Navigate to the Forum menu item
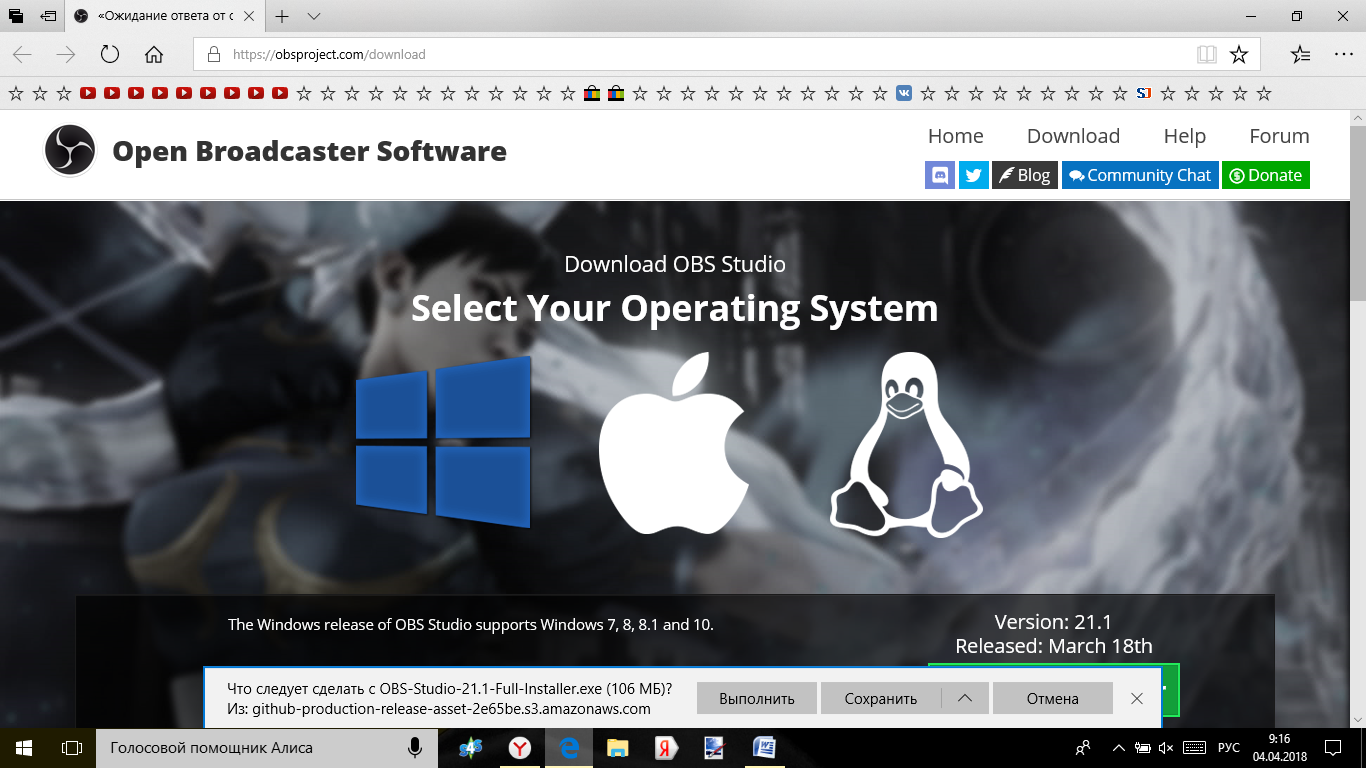The image size is (1366, 768). click(x=1279, y=136)
